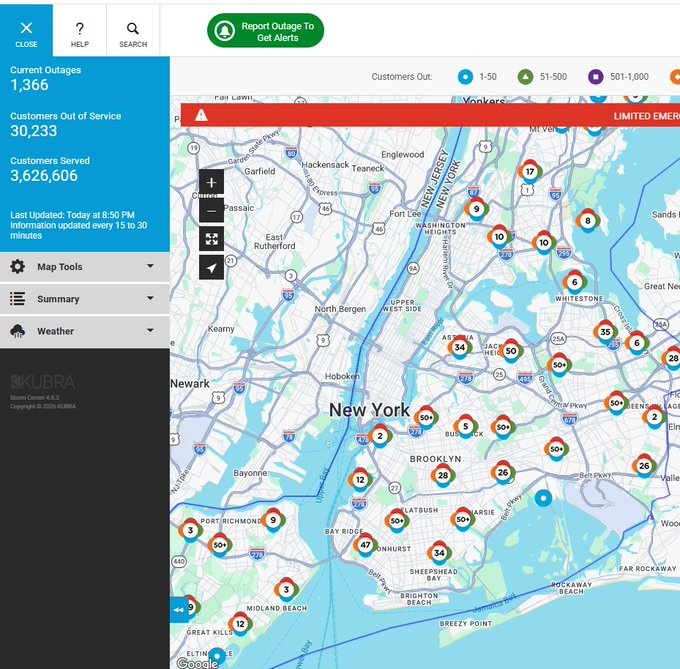Screen dimensions: 680x669
Task: Select the 47 outage cluster near Bay Ridge
Action: pyautogui.click(x=365, y=545)
